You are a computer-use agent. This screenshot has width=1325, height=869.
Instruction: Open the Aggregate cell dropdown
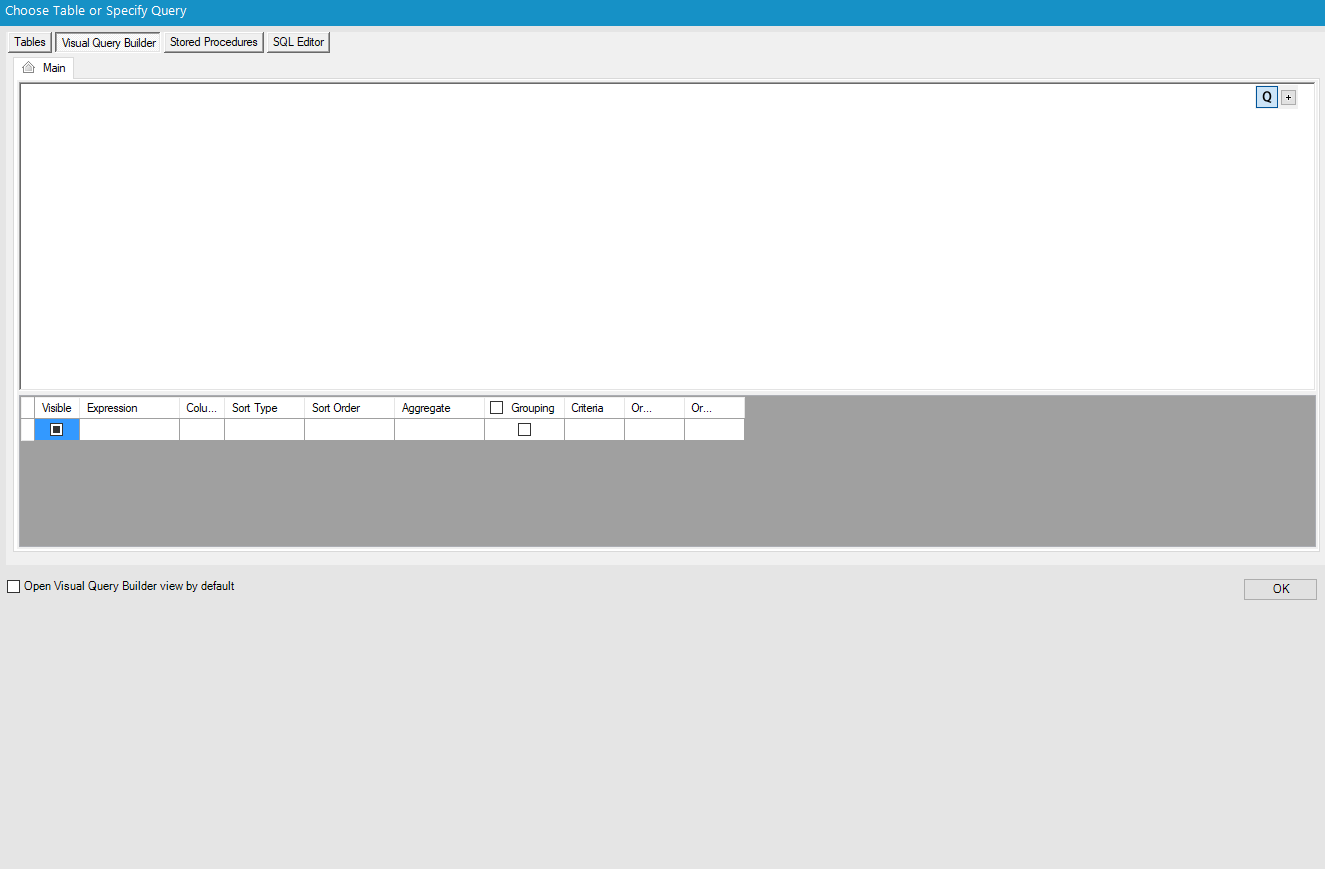(x=438, y=429)
